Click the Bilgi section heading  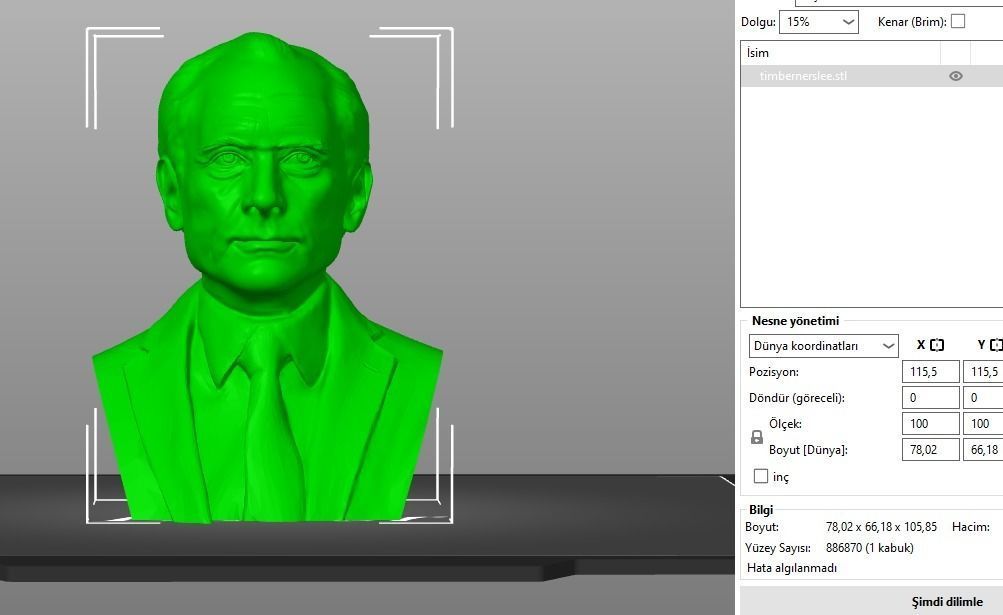[x=761, y=509]
